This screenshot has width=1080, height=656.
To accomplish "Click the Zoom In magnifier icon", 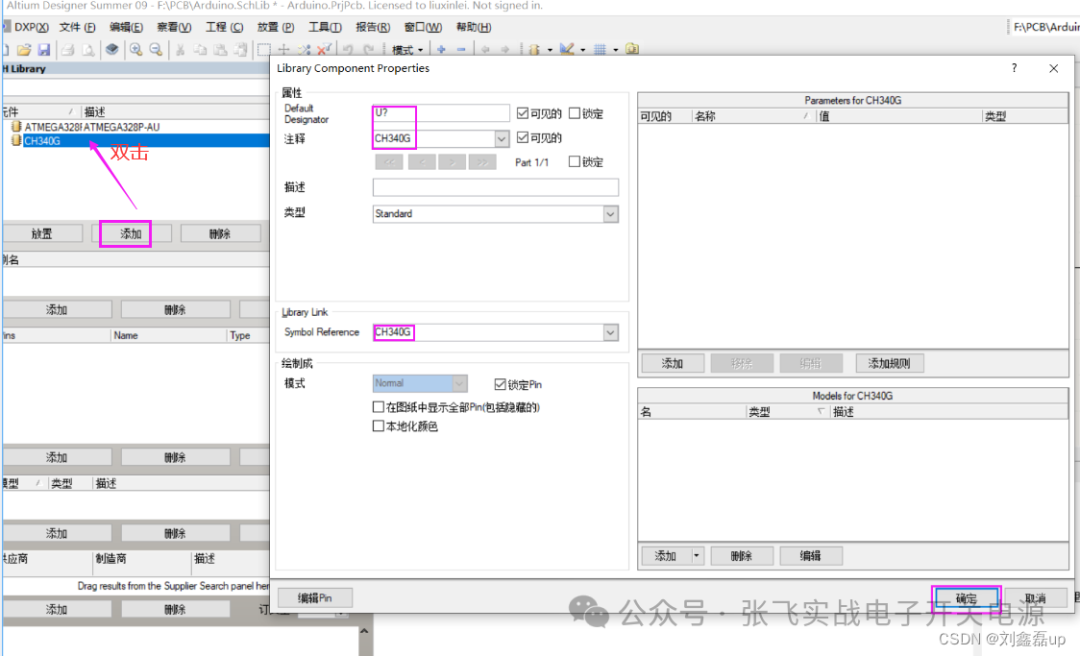I will tap(135, 49).
